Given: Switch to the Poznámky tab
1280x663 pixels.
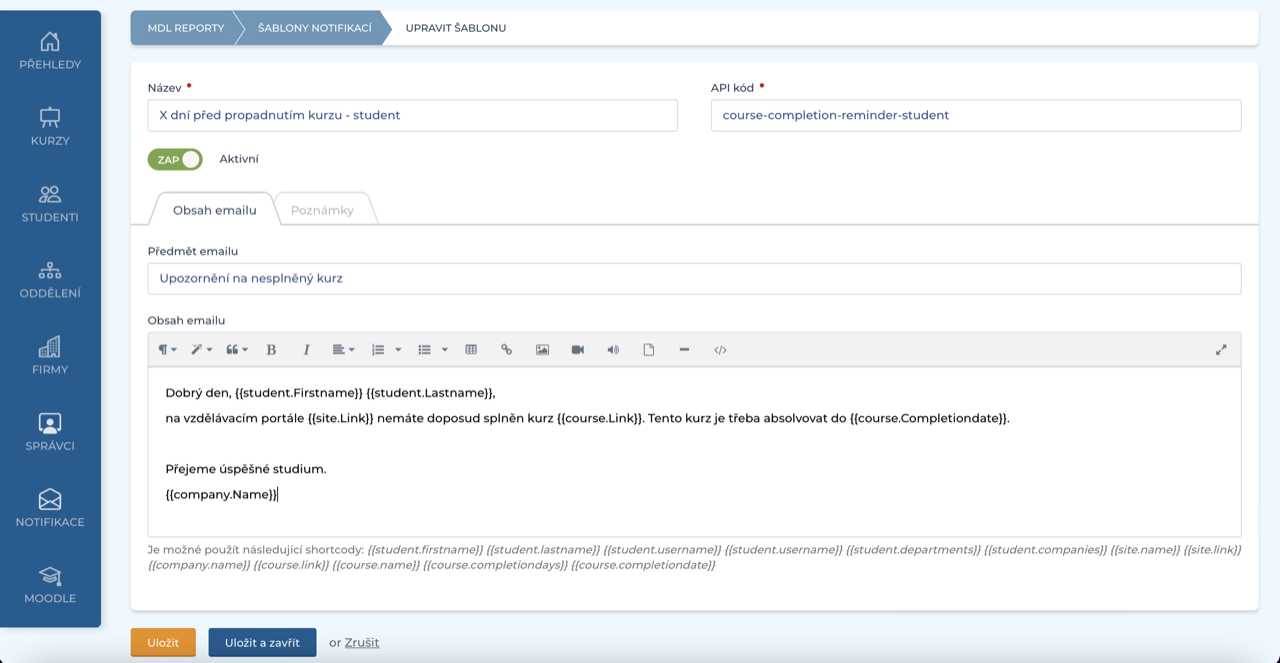Looking at the screenshot, I should pos(322,210).
